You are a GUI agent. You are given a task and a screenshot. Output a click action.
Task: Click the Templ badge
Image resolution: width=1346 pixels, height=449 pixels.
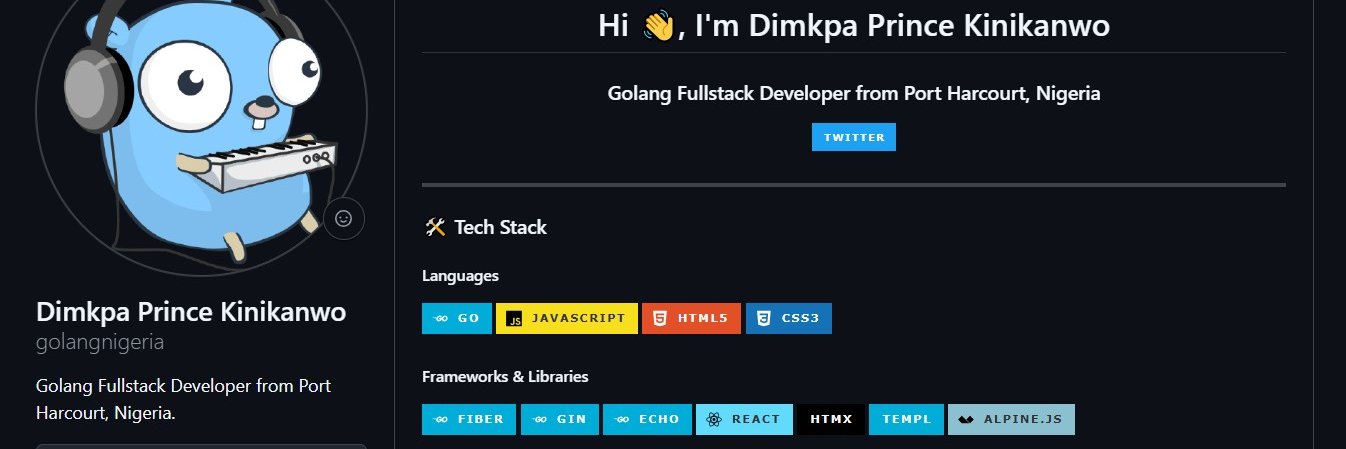(906, 419)
